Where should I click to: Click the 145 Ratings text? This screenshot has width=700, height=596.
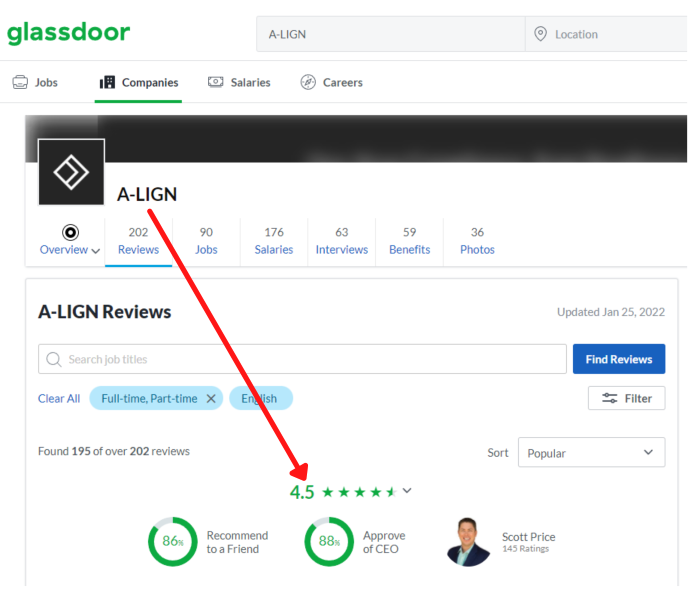[x=525, y=549]
